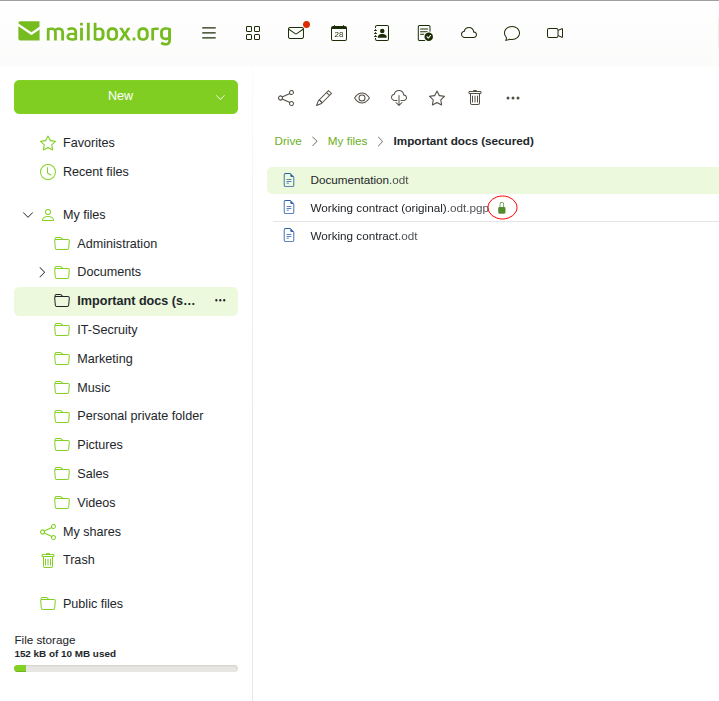
Task: Open the Videos folder
Action: coord(96,503)
